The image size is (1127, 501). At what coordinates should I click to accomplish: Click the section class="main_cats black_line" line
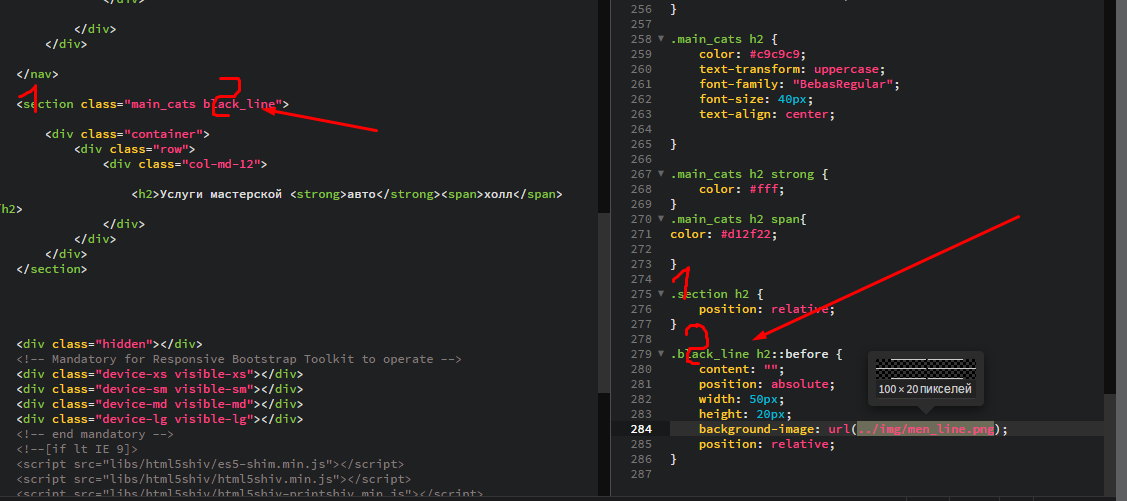tap(152, 104)
